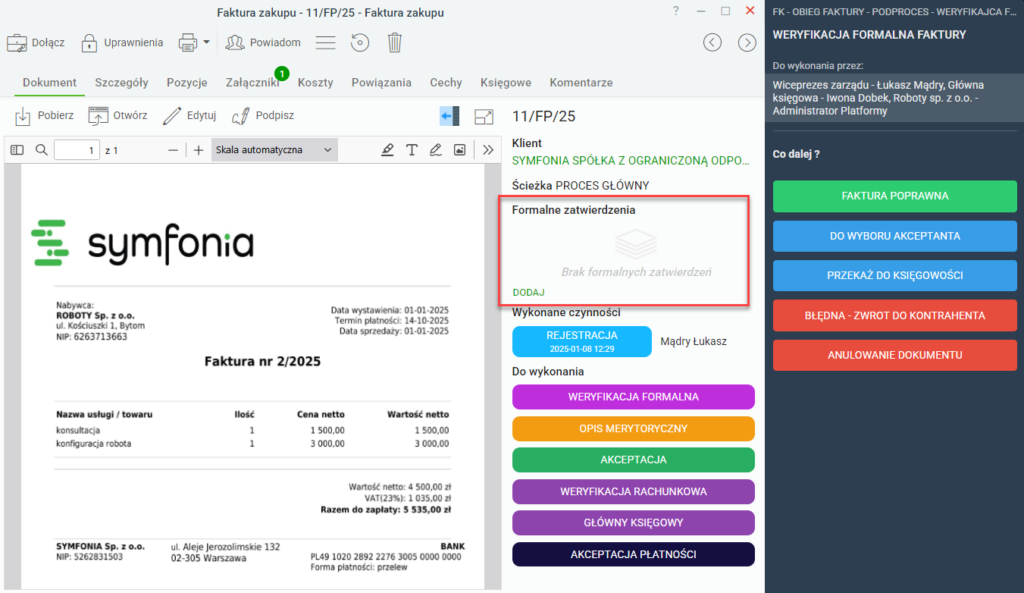Click PRZEKAŻ DO KSIĘGOWOŚCI button
The width and height of the screenshot is (1024, 593).
click(x=895, y=276)
